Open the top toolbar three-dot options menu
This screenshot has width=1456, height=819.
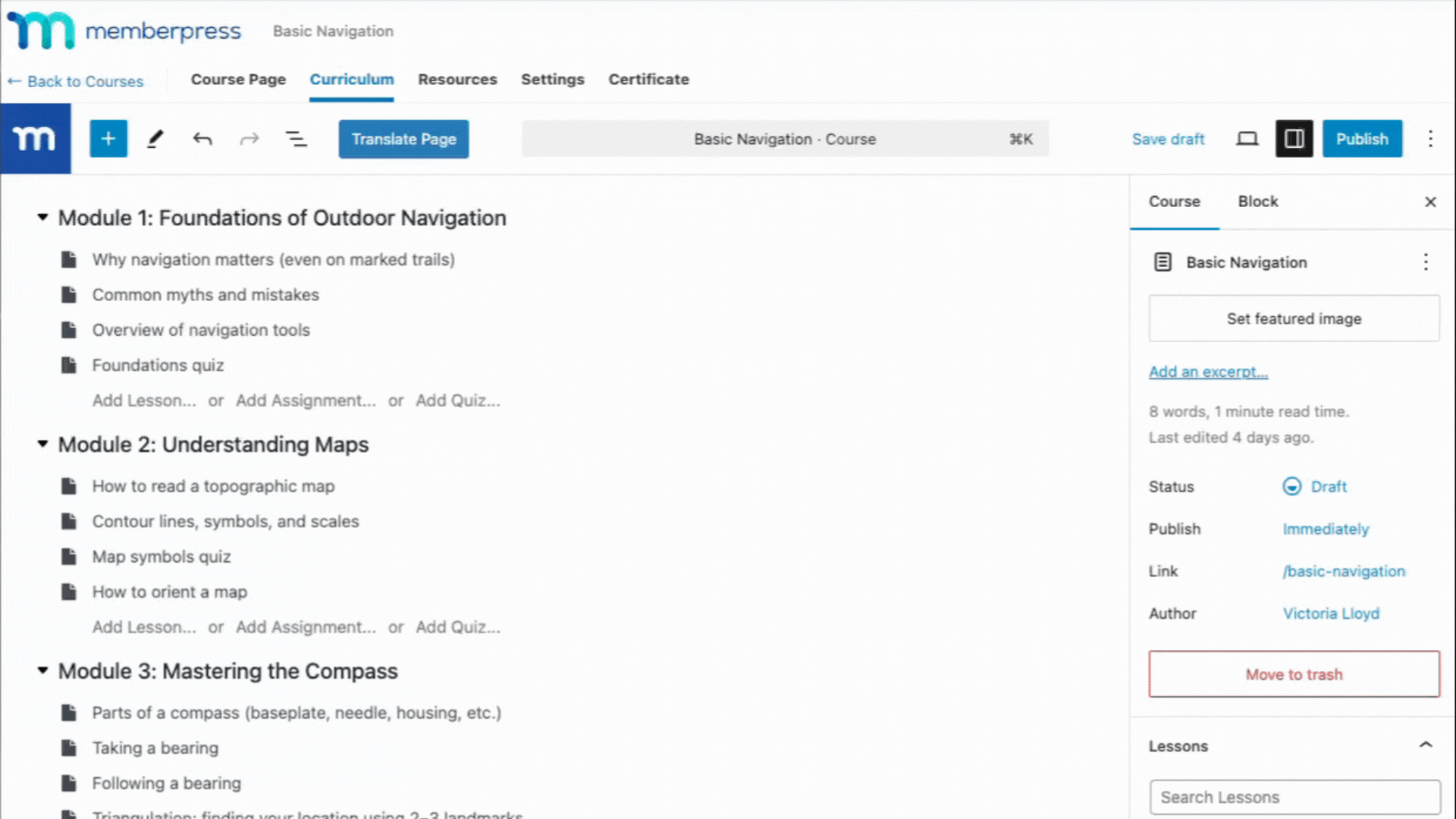click(1430, 139)
